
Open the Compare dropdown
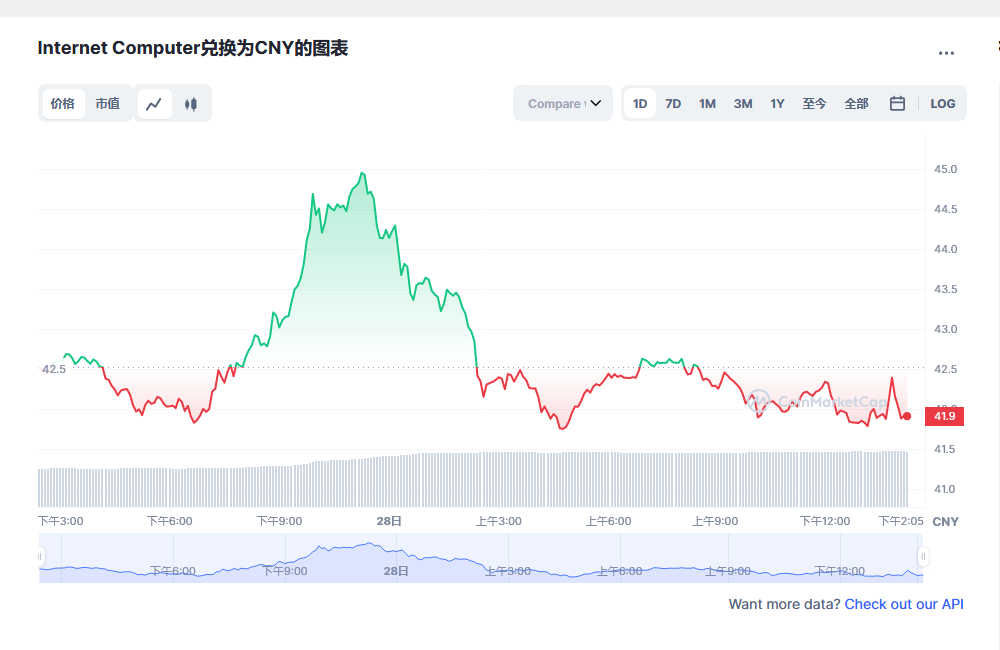(563, 103)
